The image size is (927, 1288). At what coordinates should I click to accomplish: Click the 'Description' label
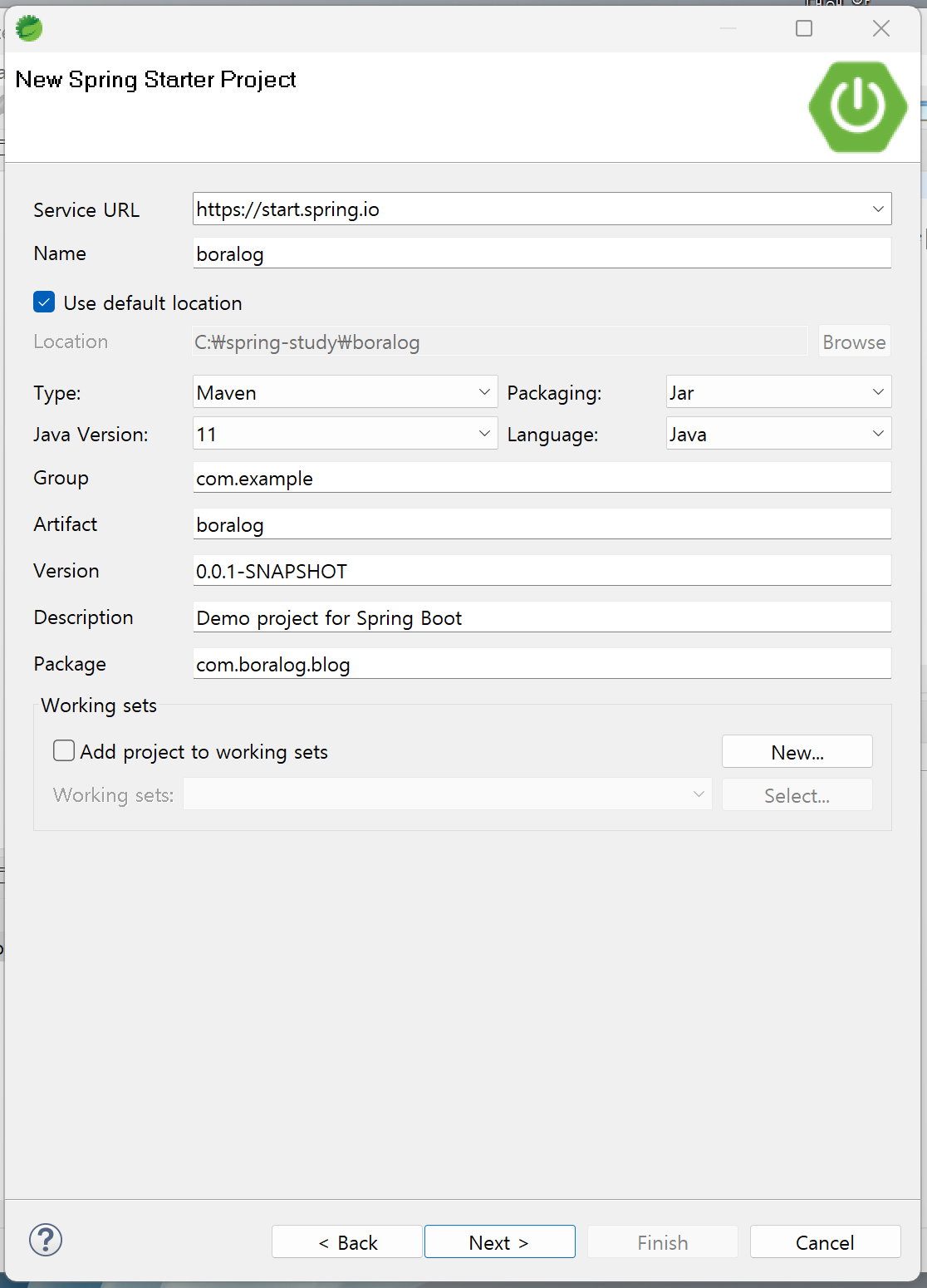tap(83, 617)
